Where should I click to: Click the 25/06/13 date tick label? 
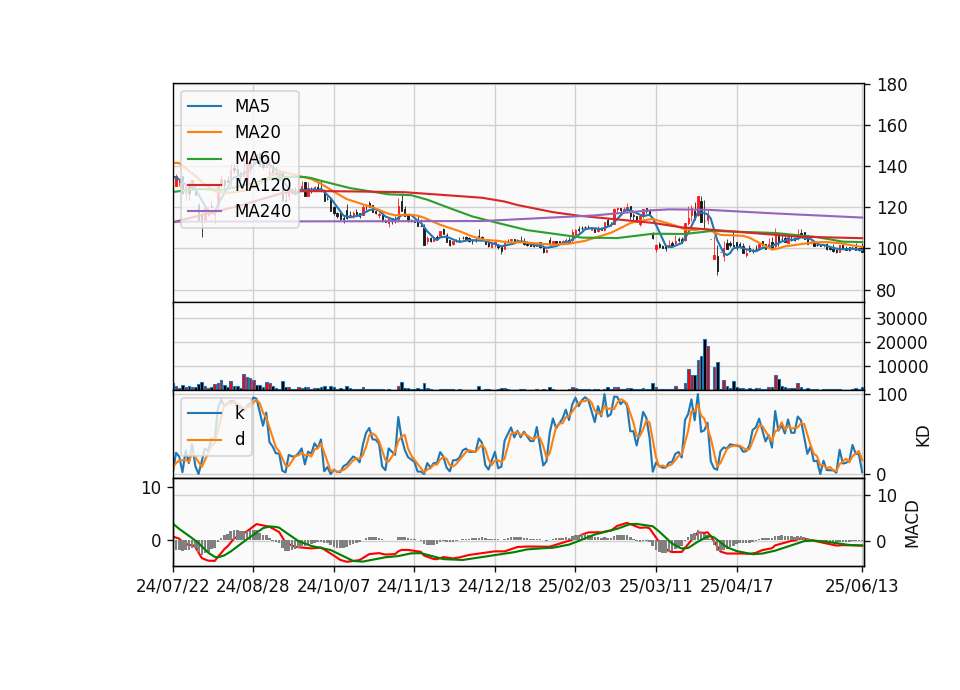[862, 586]
